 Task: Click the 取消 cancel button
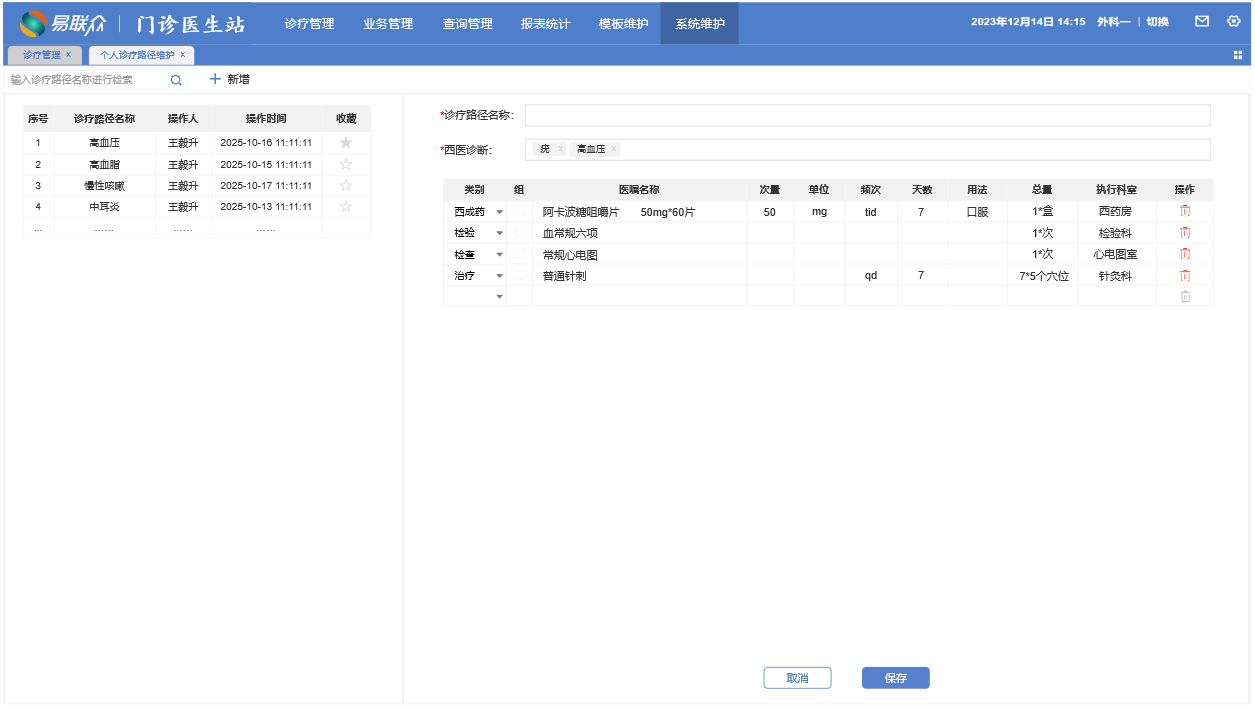coord(797,678)
